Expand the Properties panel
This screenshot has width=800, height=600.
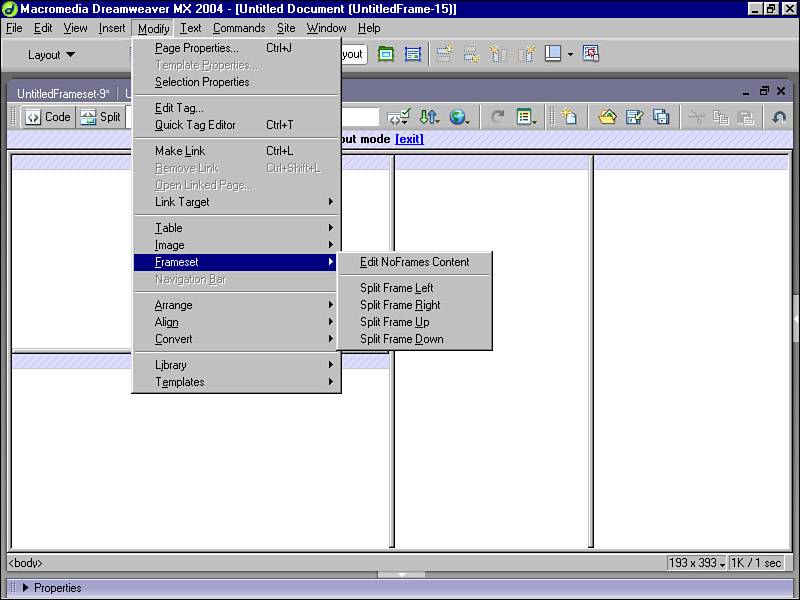(27, 588)
